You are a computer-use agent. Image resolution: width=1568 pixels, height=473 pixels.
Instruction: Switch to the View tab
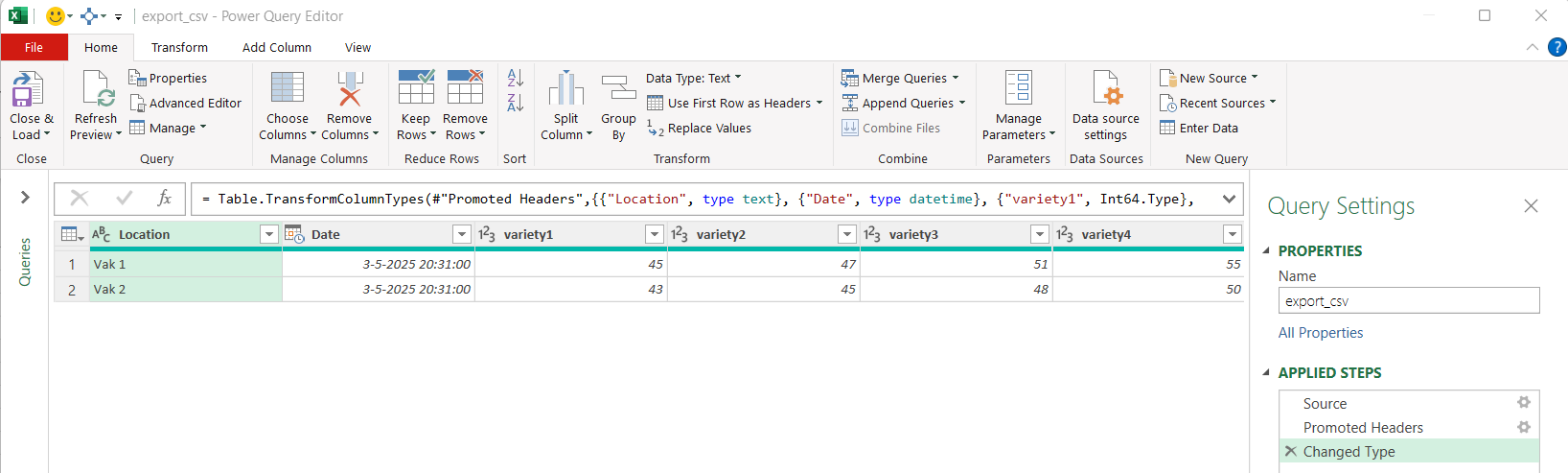(357, 47)
